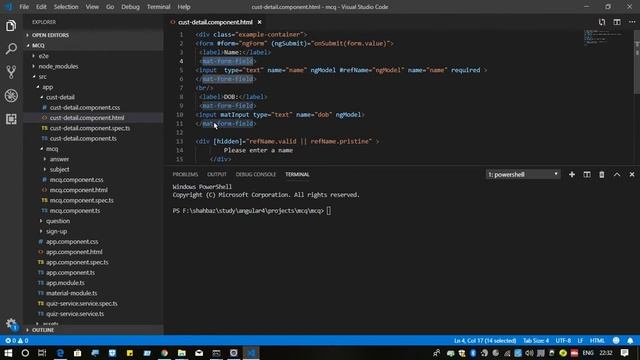Split the terminal pane
The width and height of the screenshot is (640, 360).
587,175
